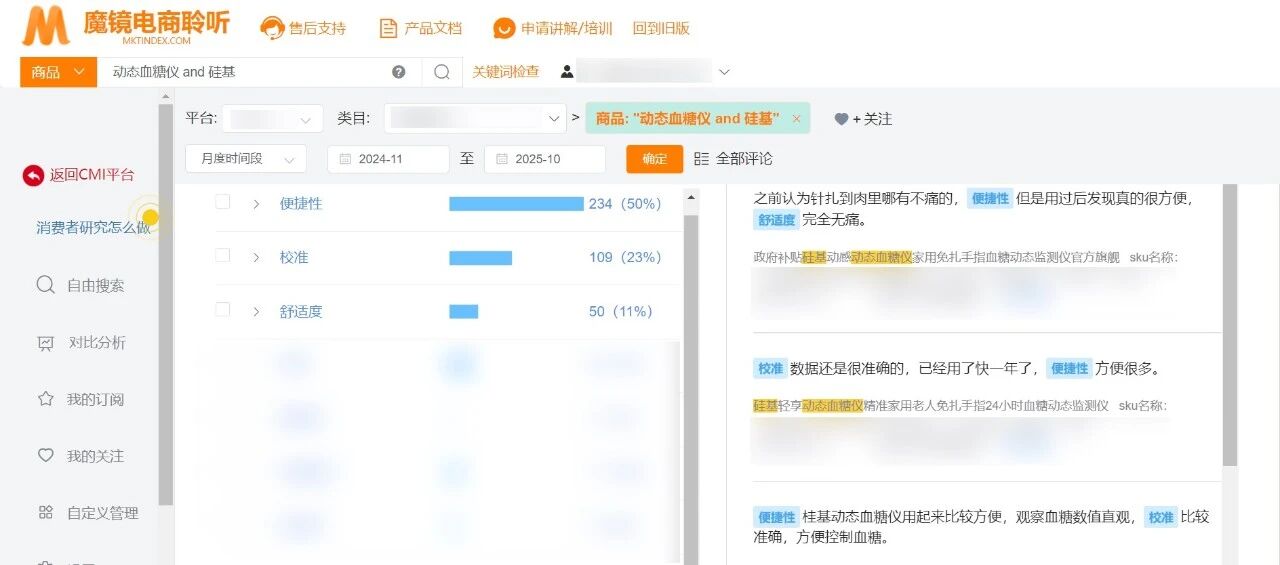Click the help question mark icon

(x=399, y=72)
